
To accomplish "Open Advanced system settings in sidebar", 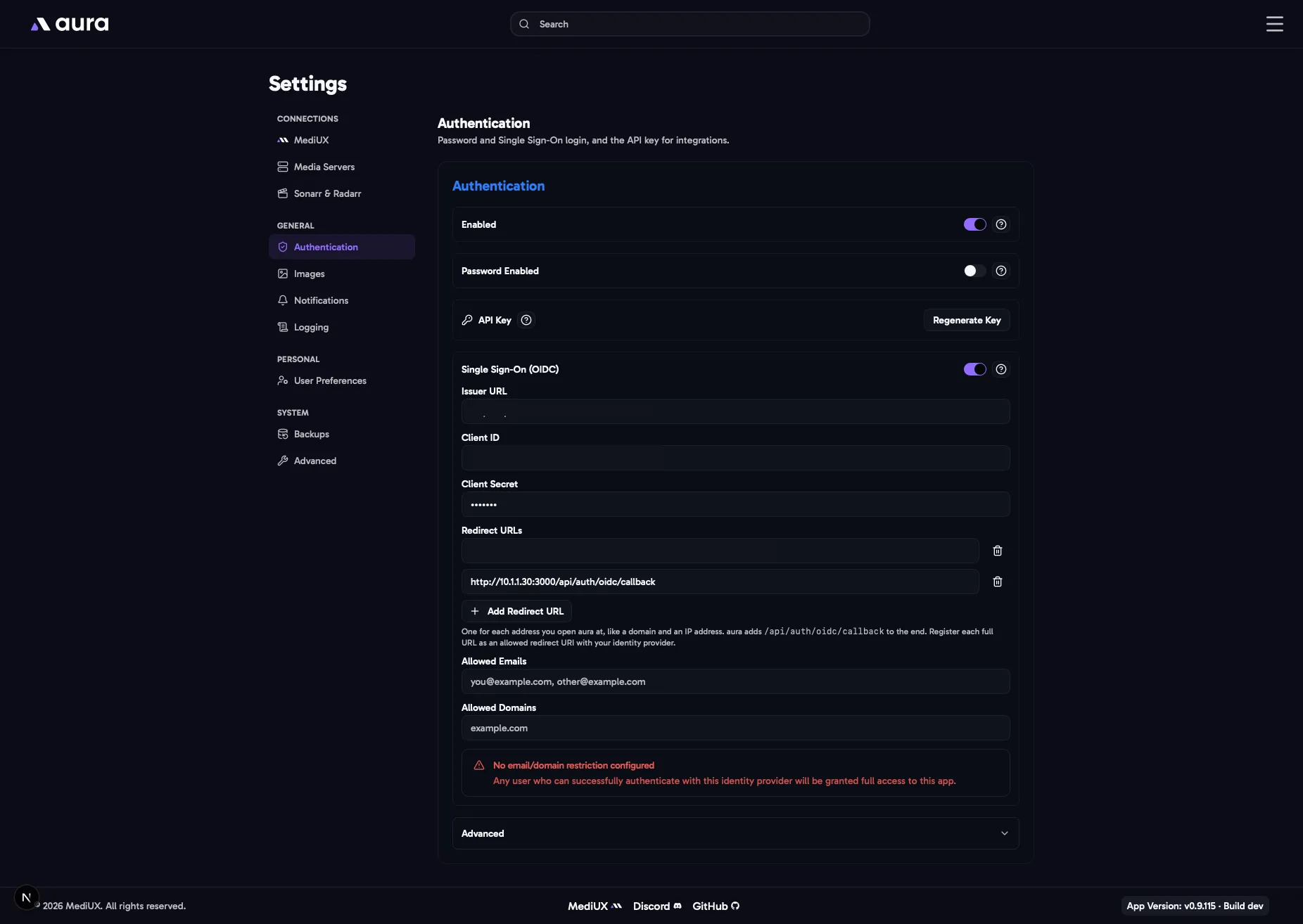I will [342, 461].
